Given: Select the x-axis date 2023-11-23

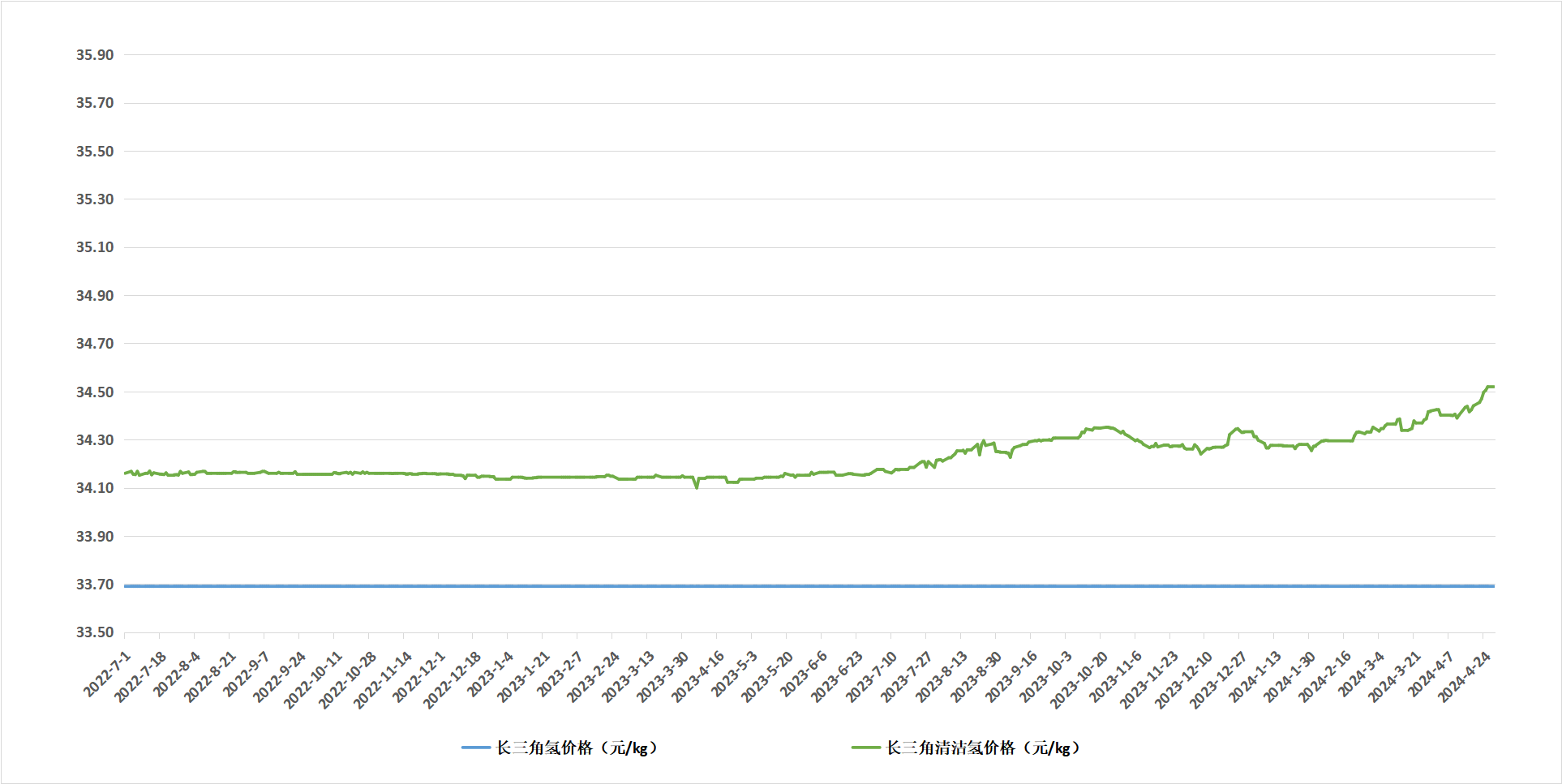Looking at the screenshot, I should (x=1148, y=679).
